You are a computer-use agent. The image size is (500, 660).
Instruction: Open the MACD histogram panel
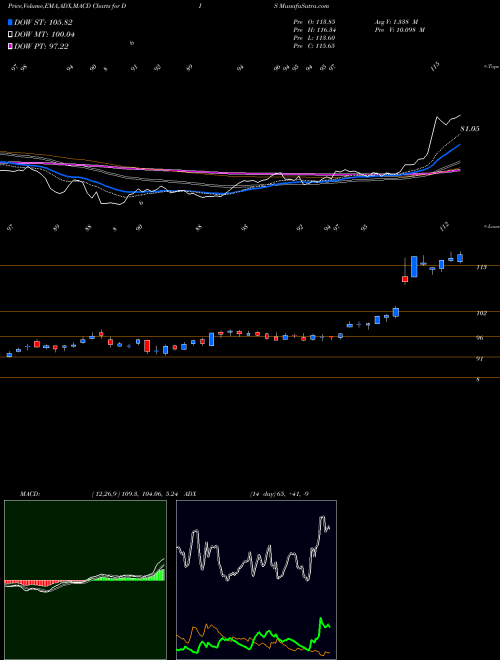click(x=85, y=580)
